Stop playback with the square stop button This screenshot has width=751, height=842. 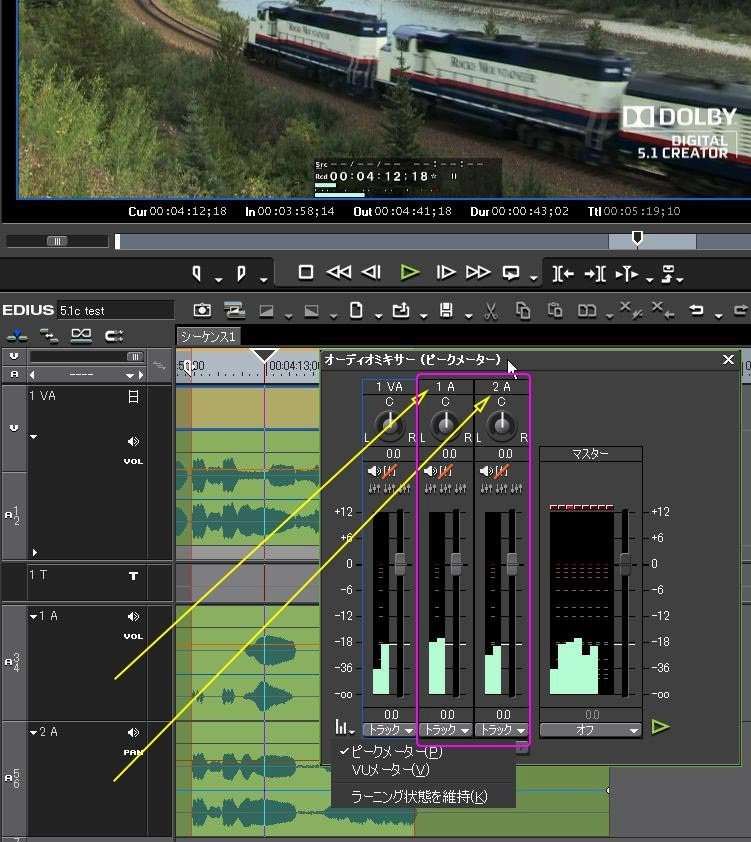(x=306, y=272)
